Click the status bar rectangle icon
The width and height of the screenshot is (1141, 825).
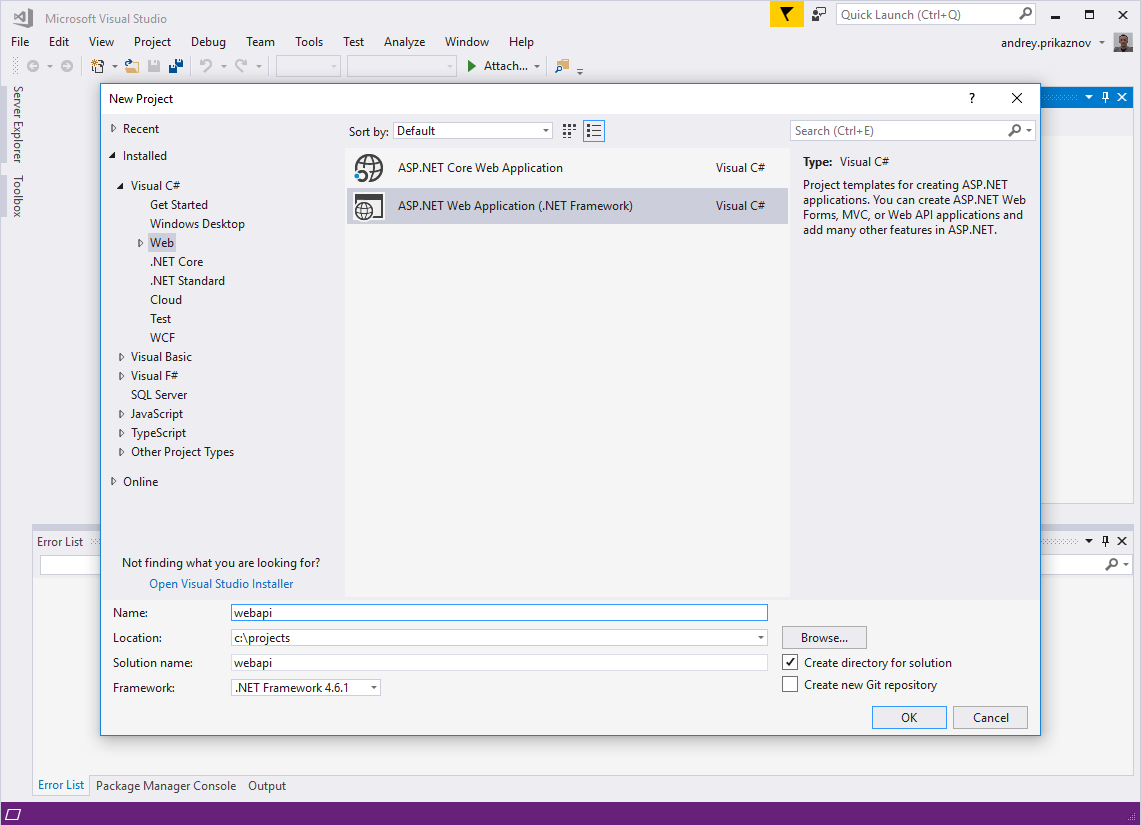13,814
